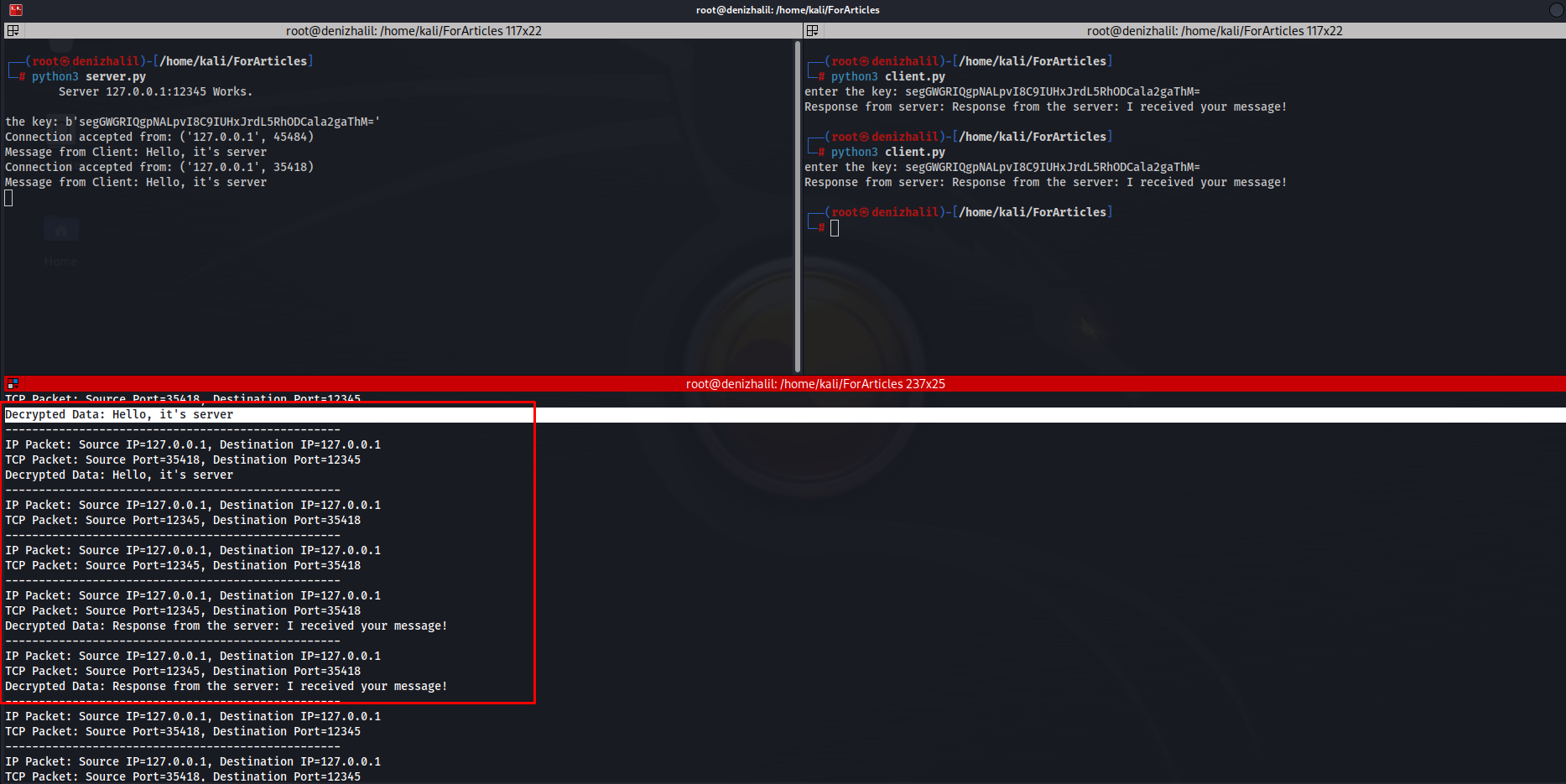The image size is (1566, 784).
Task: Click the server pane's vertical scrollbar
Action: pyautogui.click(x=798, y=205)
